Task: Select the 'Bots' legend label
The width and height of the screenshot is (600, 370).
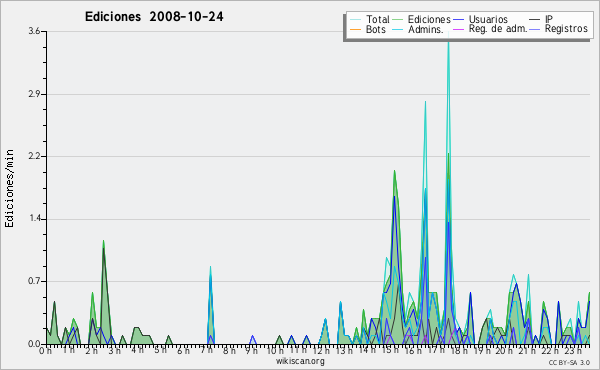Action: [376, 29]
